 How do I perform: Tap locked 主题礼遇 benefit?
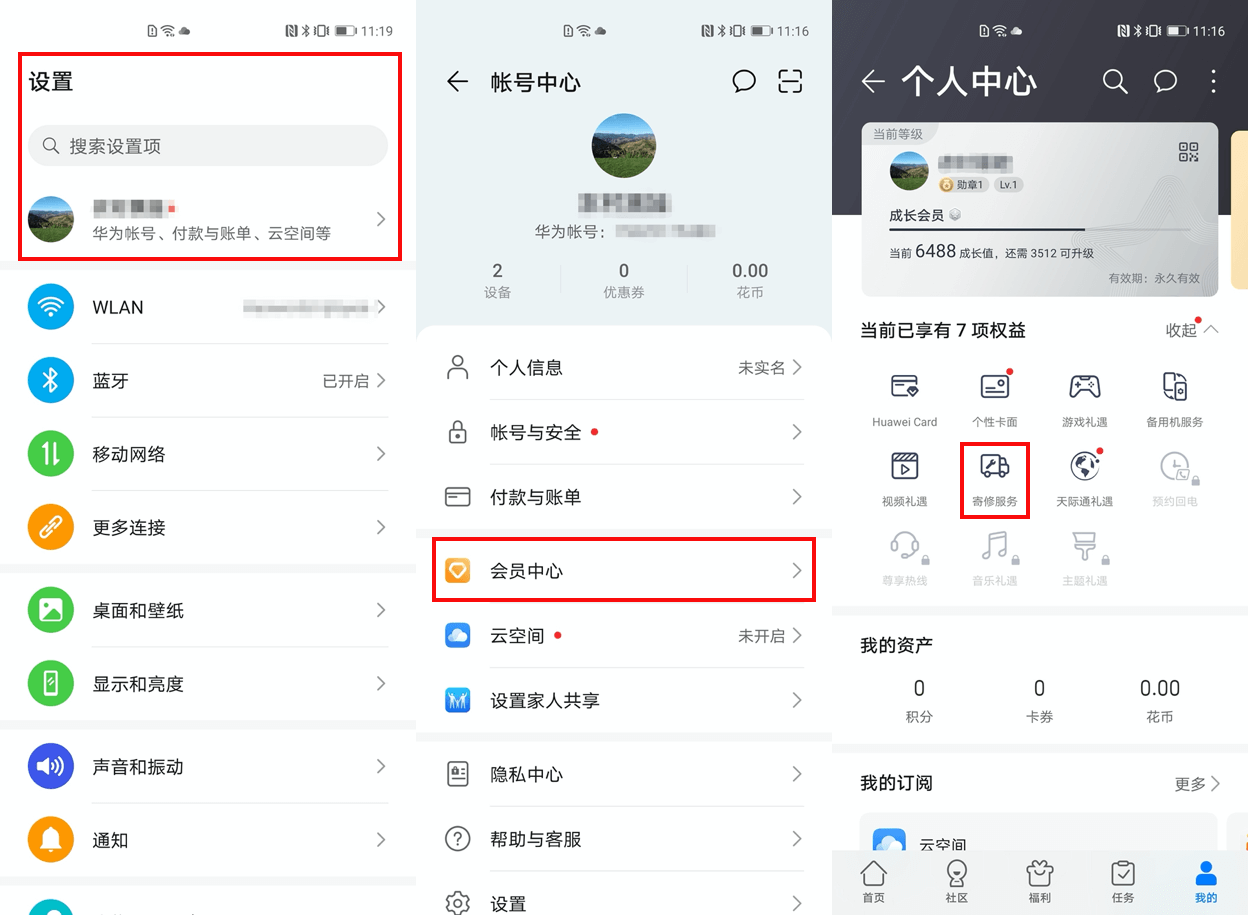point(1085,559)
